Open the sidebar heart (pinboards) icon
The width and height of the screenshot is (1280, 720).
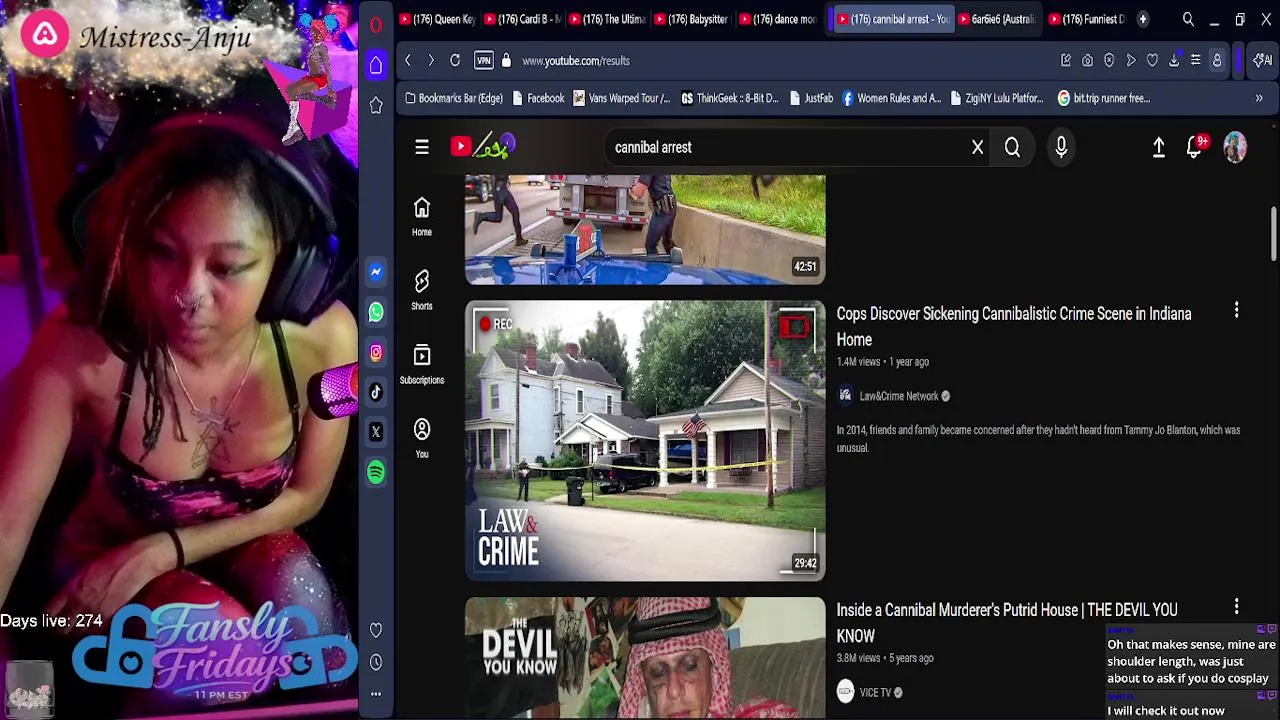pos(376,630)
